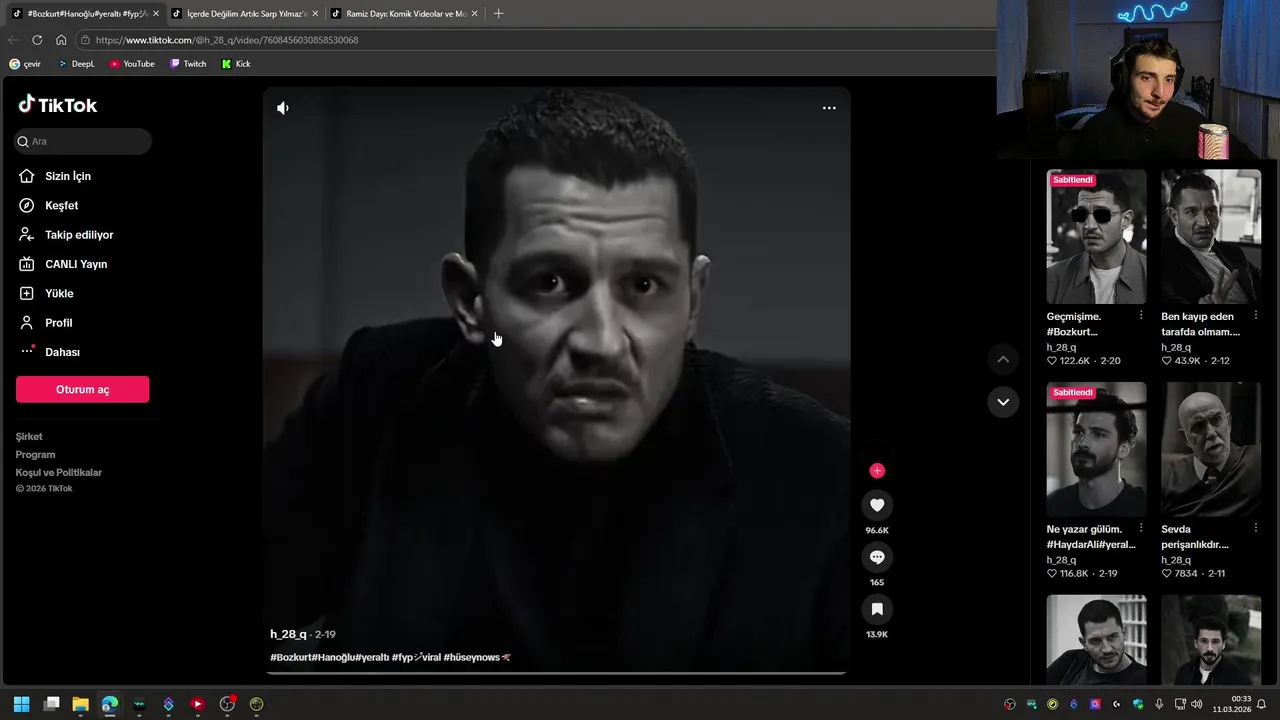Switch to the 'Ramiz Dayı' browser tab
Viewport: 1280px width, 720px height.
404,14
